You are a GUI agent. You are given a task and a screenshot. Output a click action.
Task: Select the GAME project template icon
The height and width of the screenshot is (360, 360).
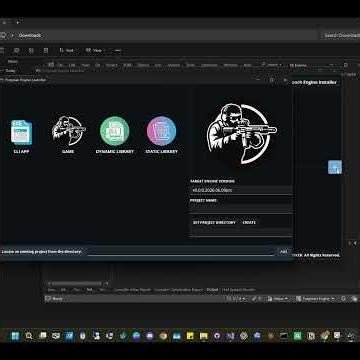(x=68, y=131)
